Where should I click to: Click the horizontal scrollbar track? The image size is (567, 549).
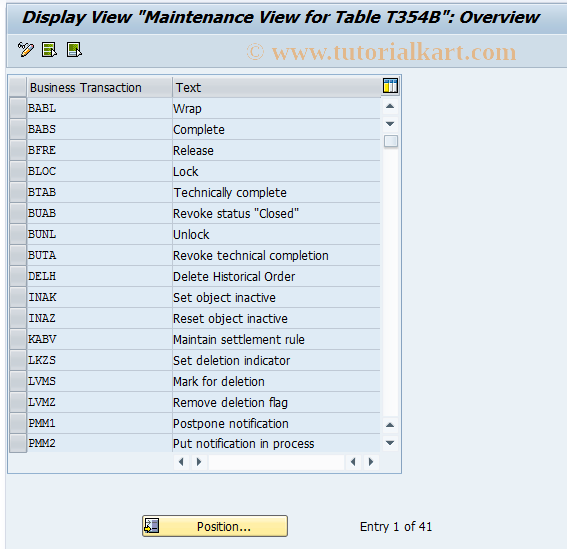[x=276, y=462]
